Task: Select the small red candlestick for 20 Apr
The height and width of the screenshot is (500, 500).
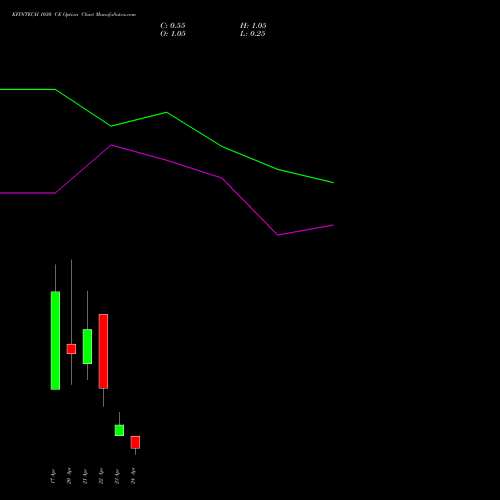Action: [x=71, y=349]
